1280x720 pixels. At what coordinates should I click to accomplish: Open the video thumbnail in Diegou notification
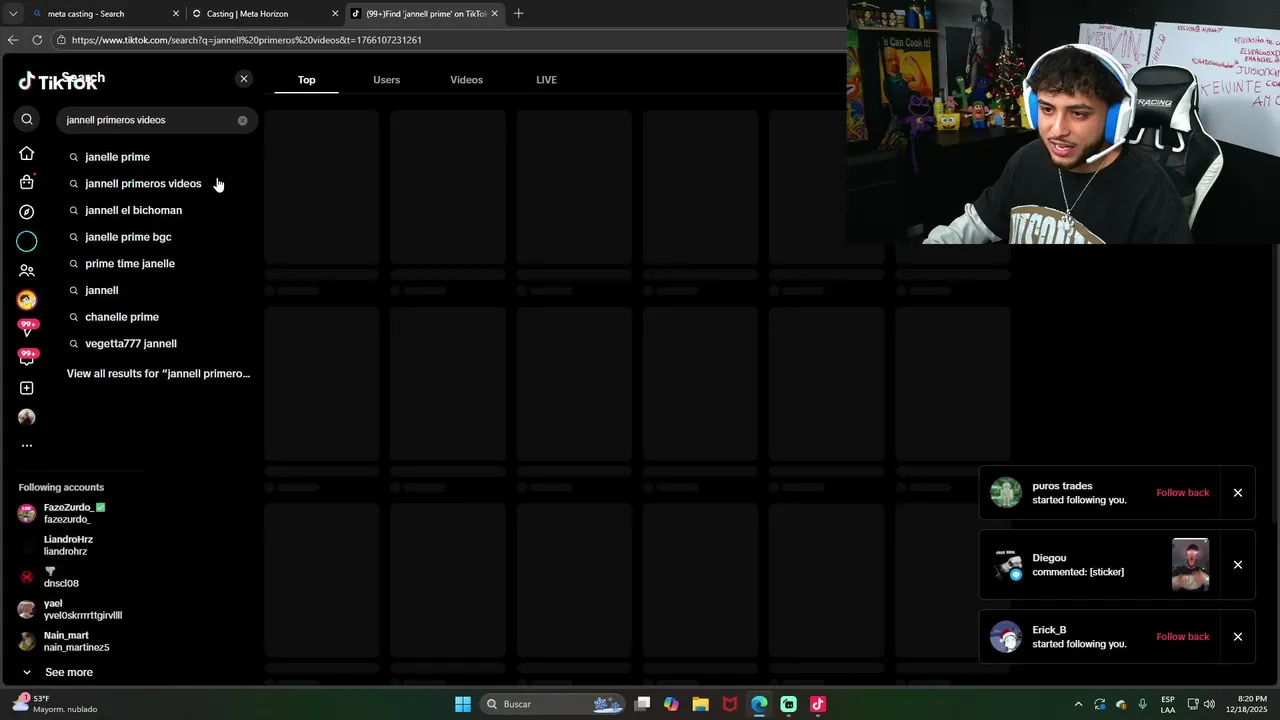click(1190, 565)
